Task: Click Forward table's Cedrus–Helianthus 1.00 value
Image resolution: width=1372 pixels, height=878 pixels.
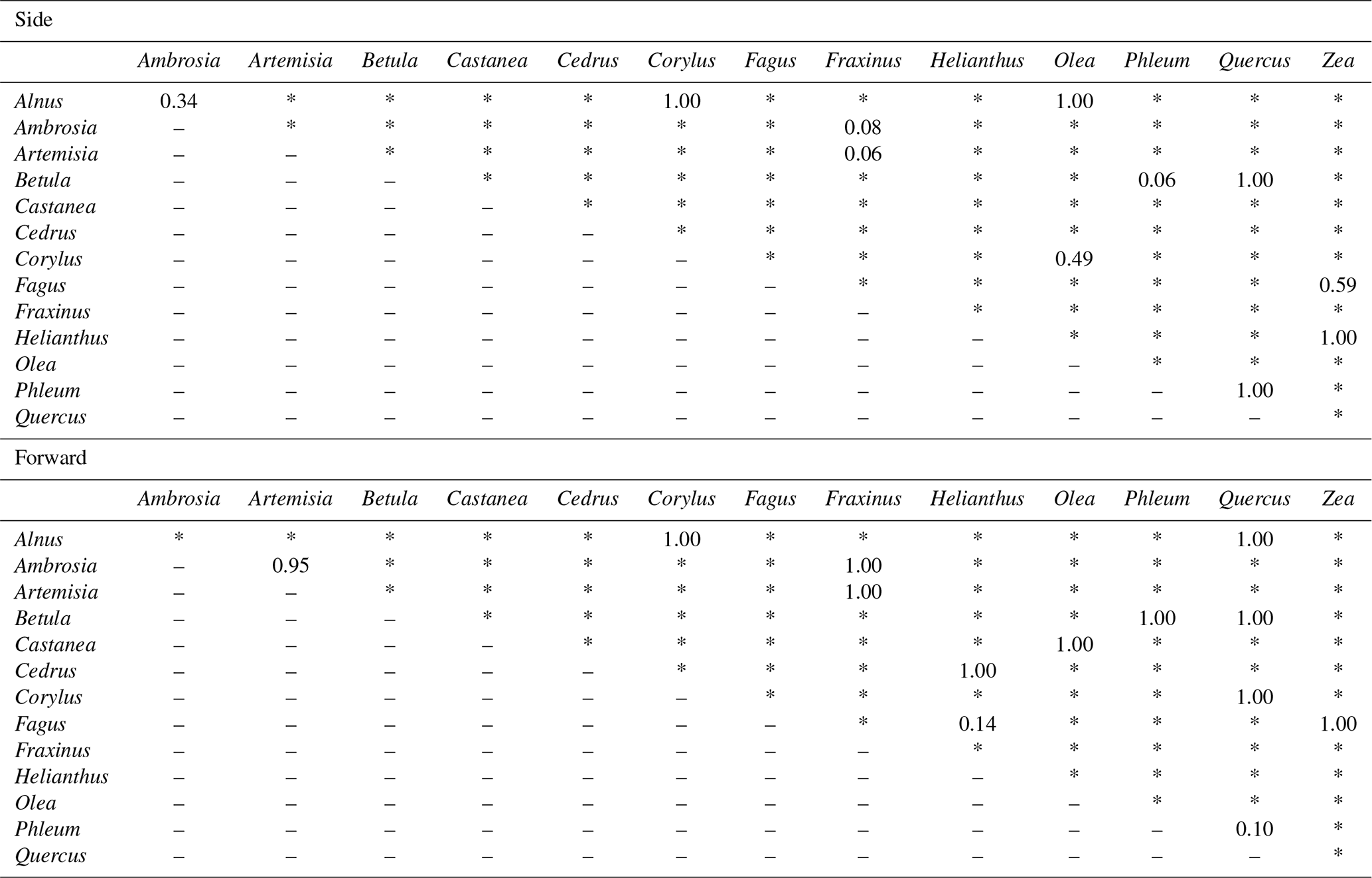Action: (977, 671)
